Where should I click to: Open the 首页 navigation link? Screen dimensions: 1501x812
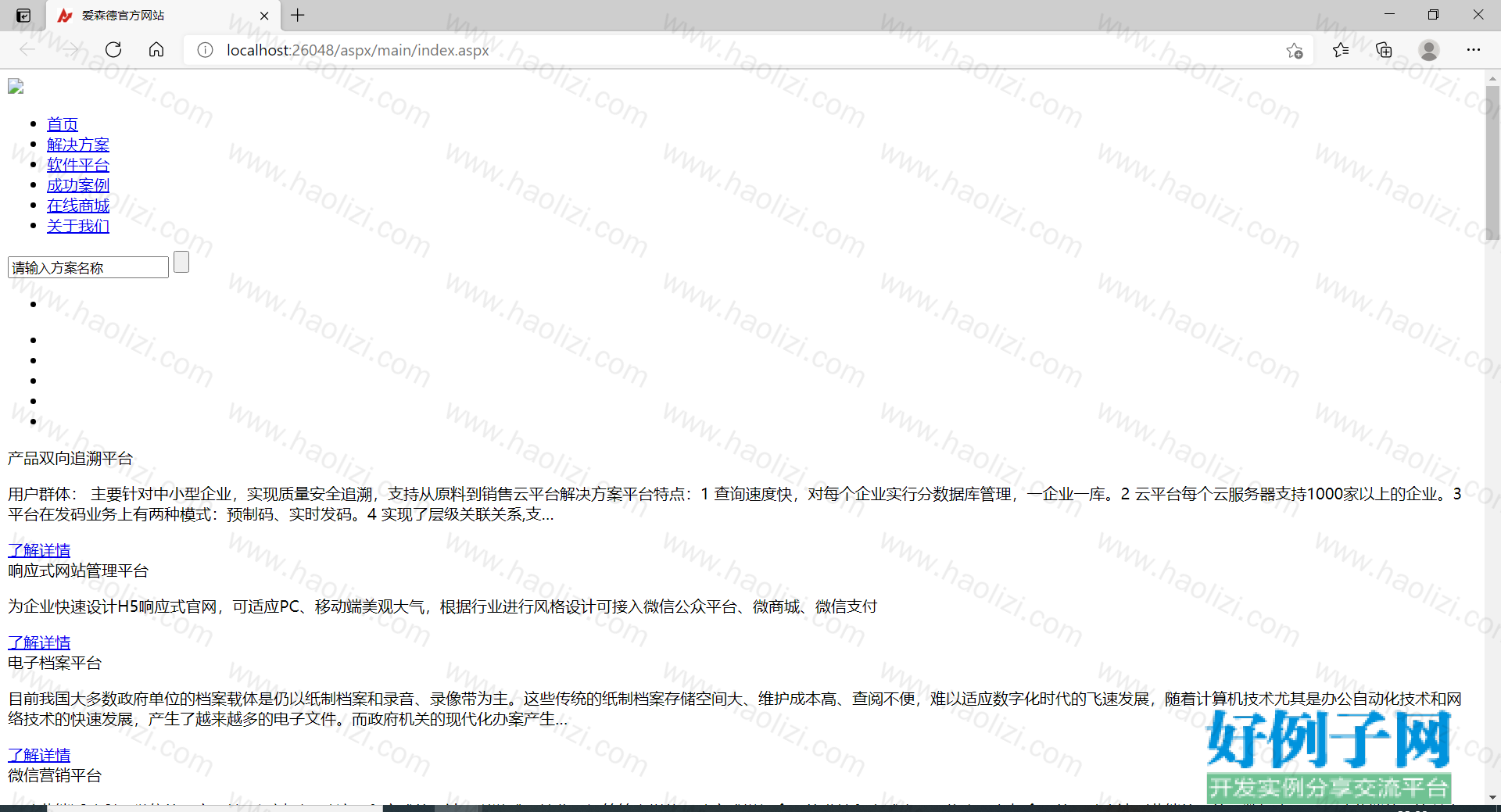click(63, 124)
